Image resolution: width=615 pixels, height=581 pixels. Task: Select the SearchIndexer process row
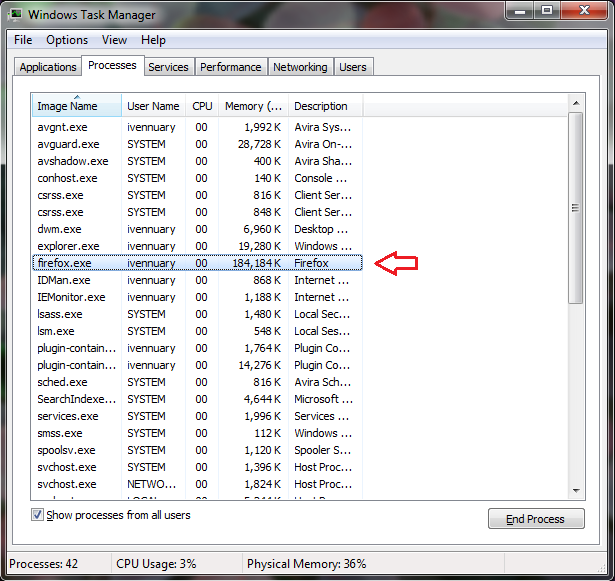(197, 399)
